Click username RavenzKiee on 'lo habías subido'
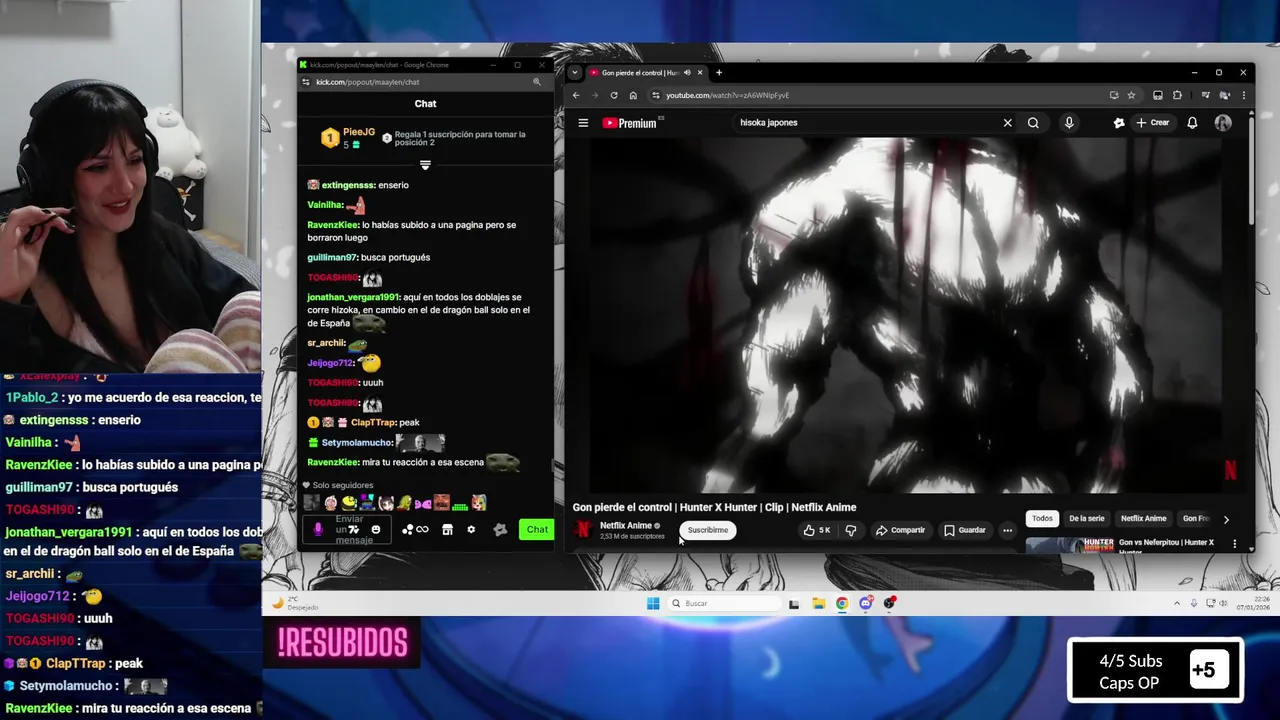 coord(333,225)
